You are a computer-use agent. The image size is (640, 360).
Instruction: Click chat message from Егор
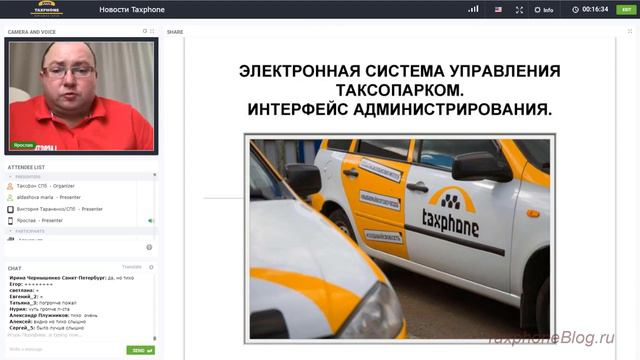31,284
